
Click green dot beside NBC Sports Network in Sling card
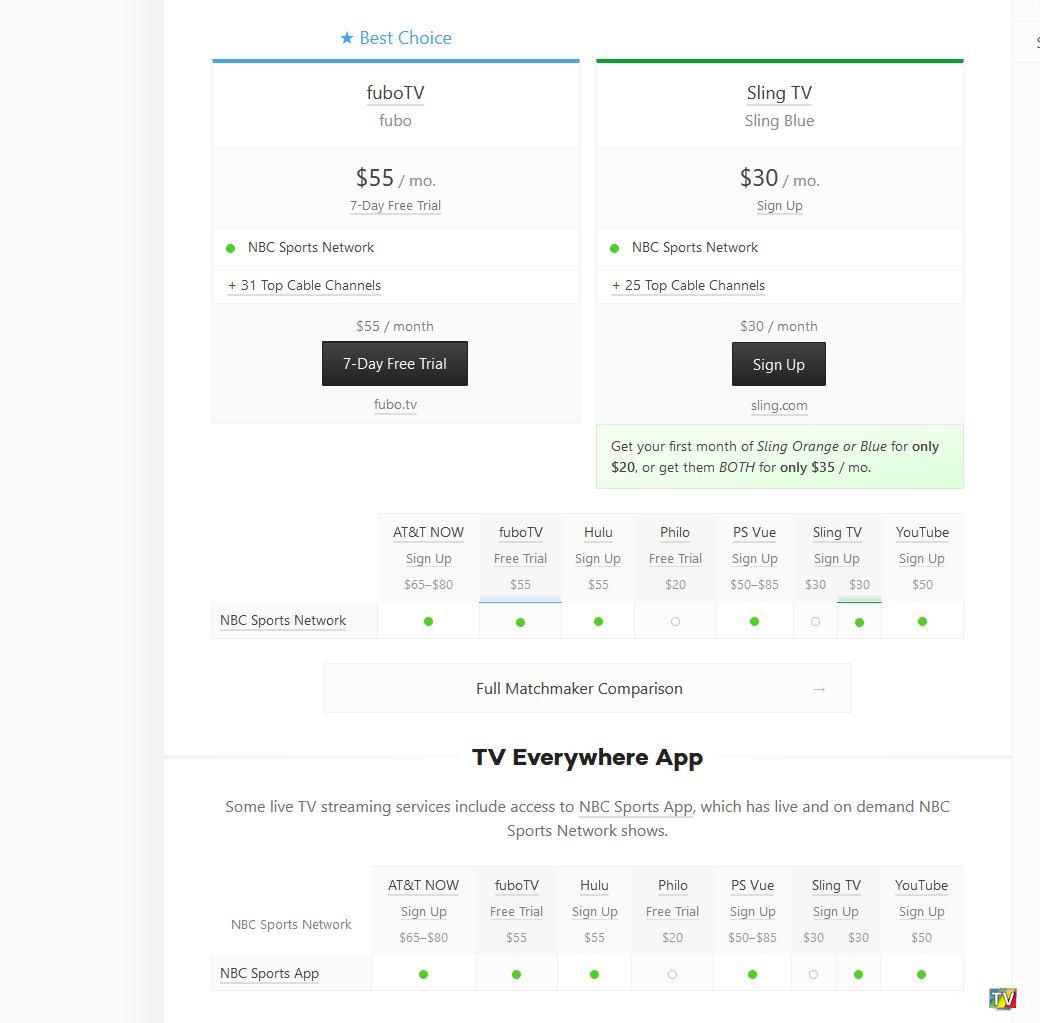tap(614, 248)
